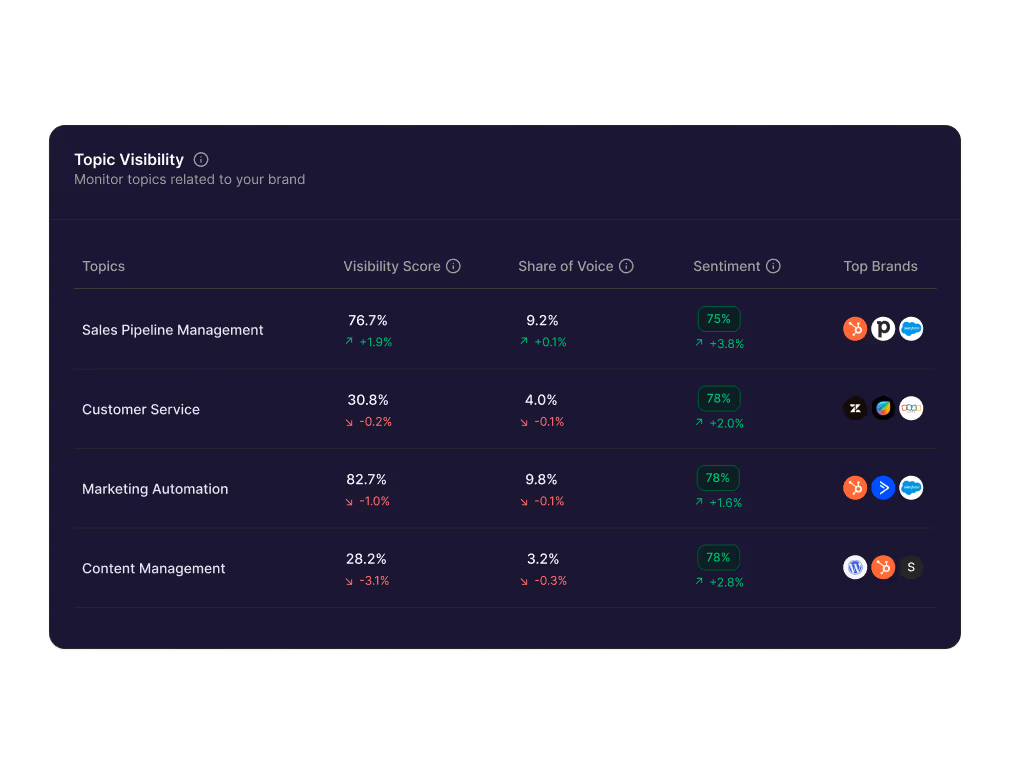Viewport: 1011px width, 771px height.
Task: Select the Content Management topic name
Action: point(153,568)
